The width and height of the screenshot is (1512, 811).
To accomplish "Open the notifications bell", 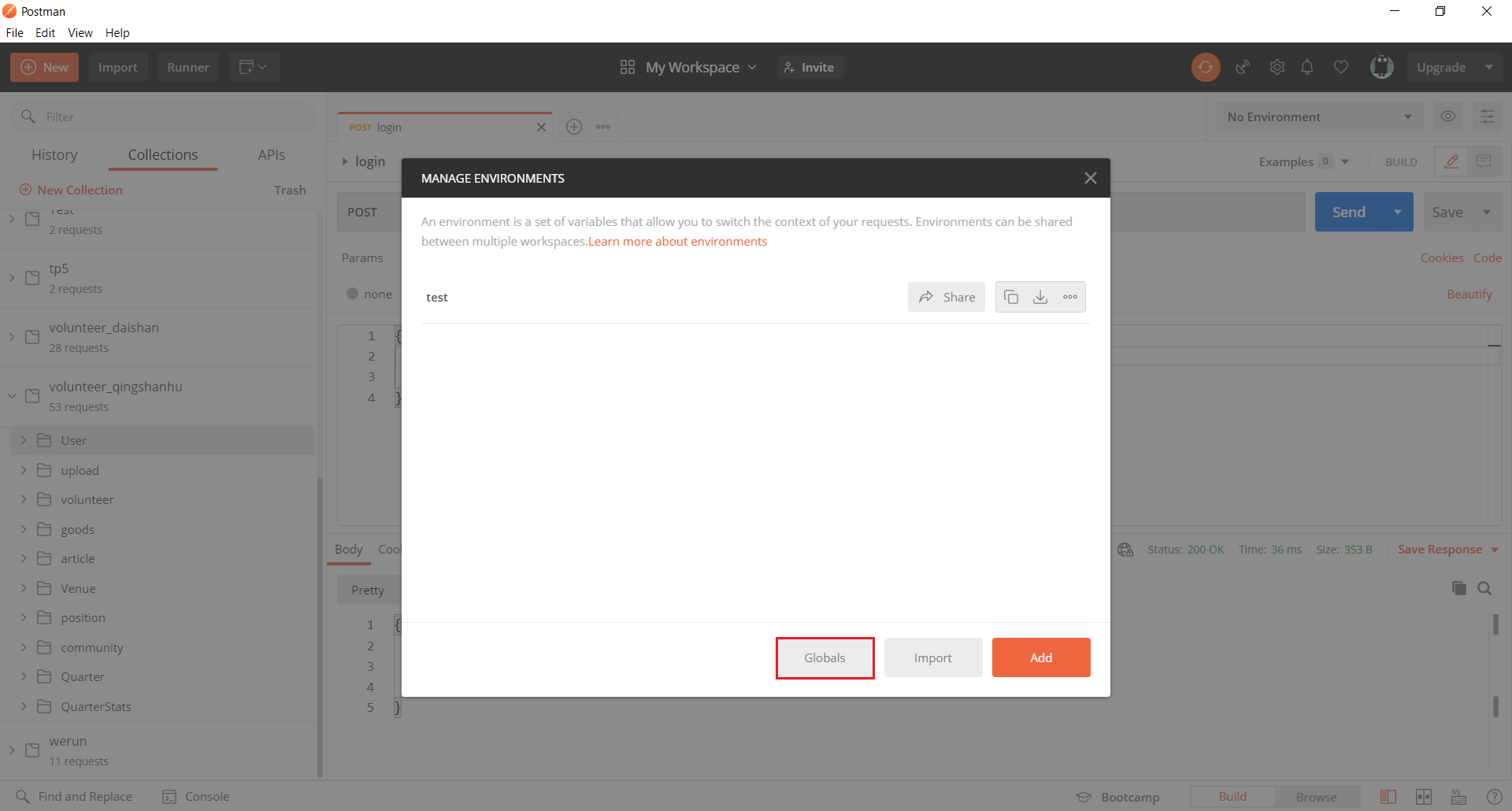I will (1307, 68).
